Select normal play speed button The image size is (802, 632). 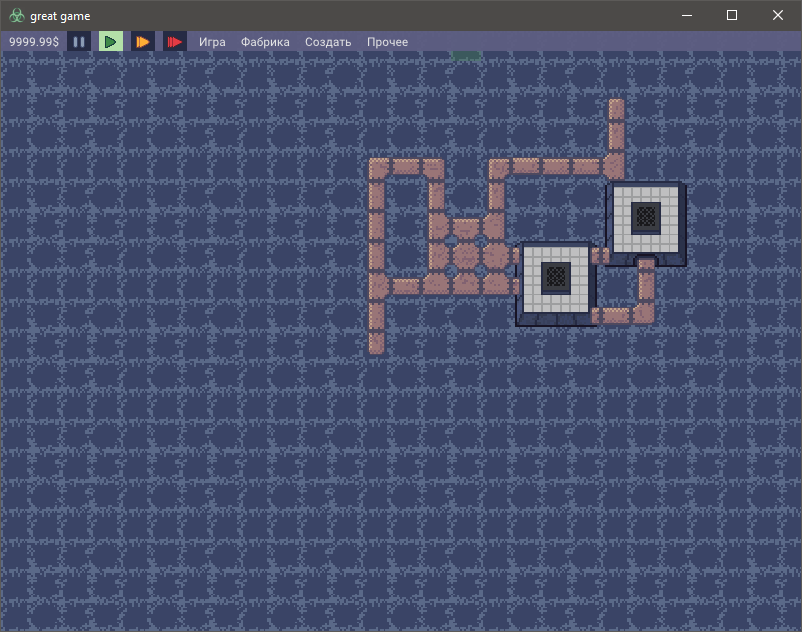(x=110, y=42)
